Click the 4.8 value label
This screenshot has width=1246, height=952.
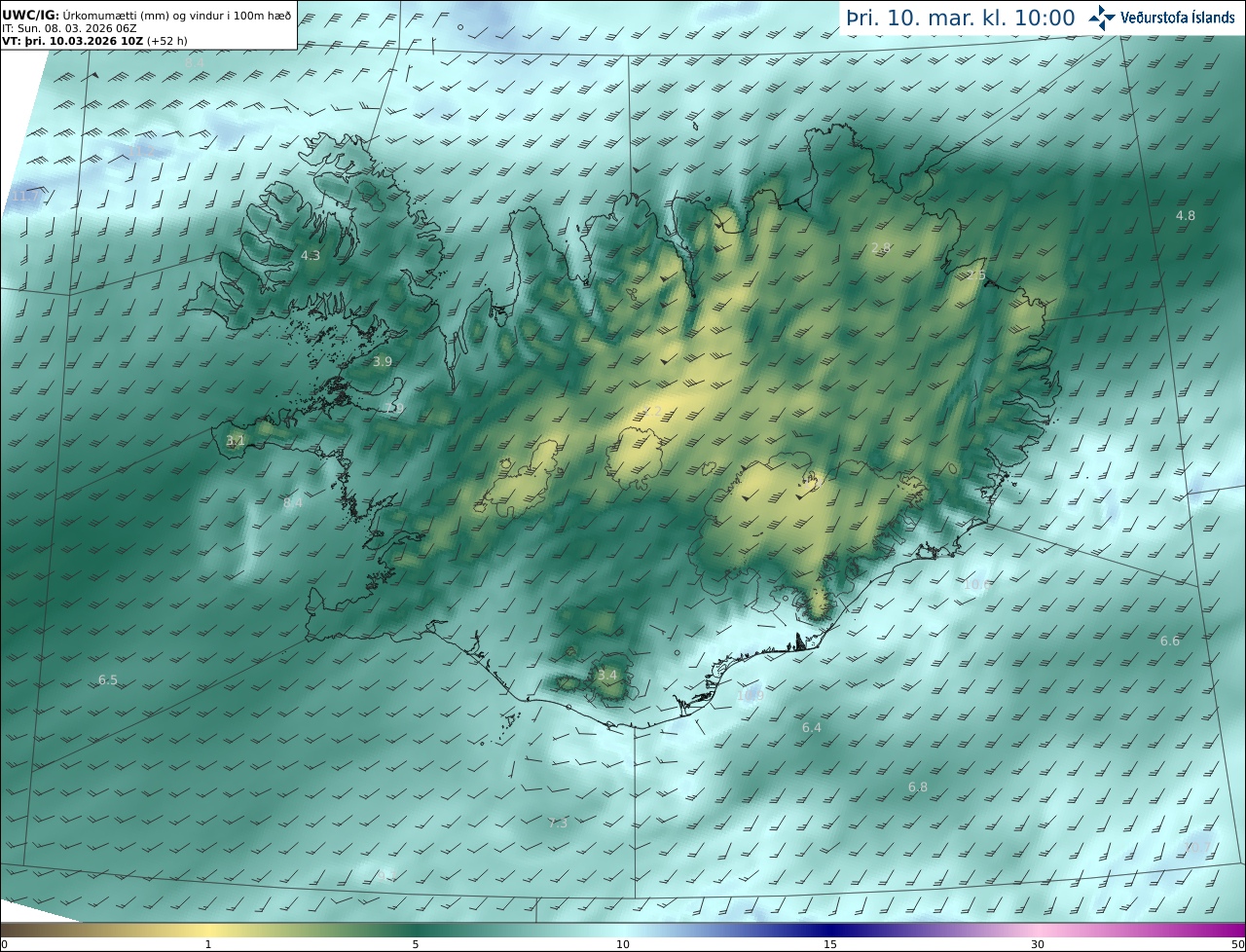pyautogui.click(x=1186, y=215)
